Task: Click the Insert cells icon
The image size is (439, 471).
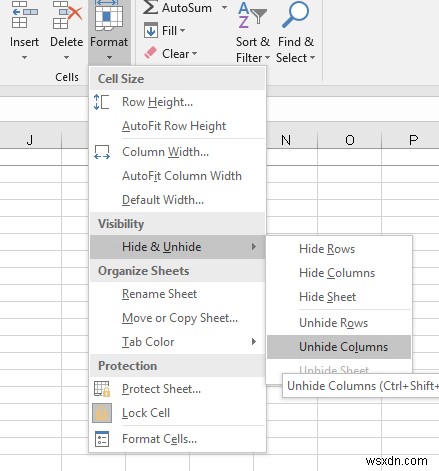Action: 24,15
